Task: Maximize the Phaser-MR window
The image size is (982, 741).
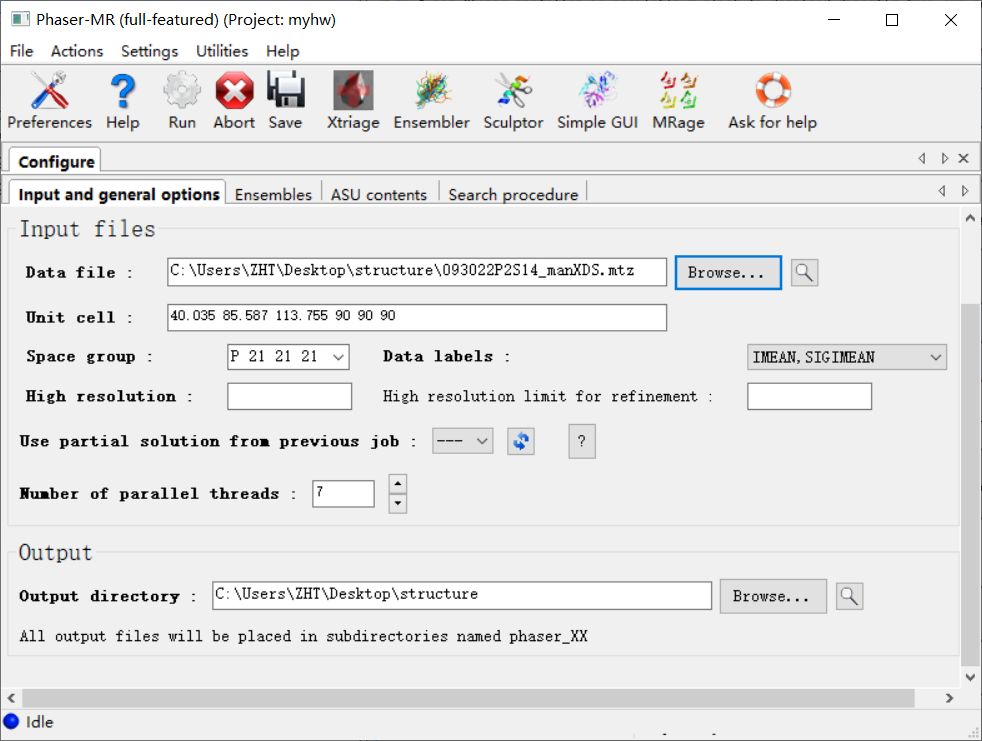Action: point(892,20)
